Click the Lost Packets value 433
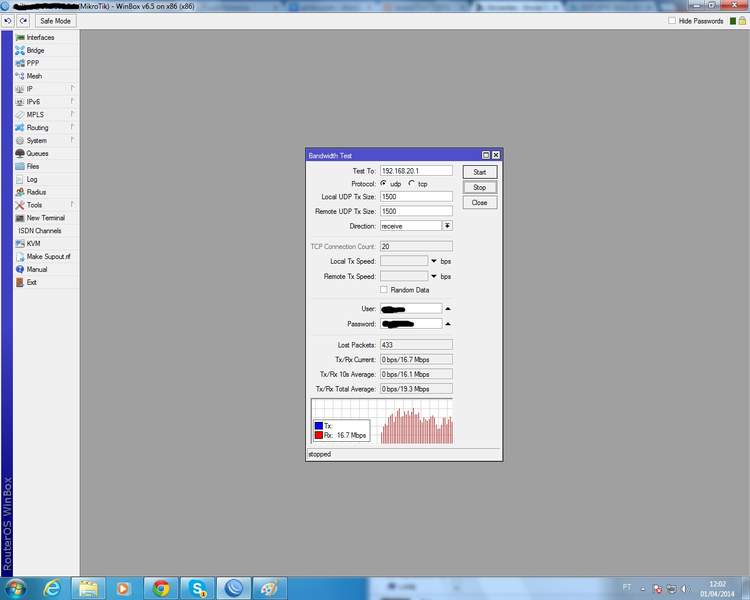Viewport: 750px width, 600px height. pyautogui.click(x=416, y=344)
